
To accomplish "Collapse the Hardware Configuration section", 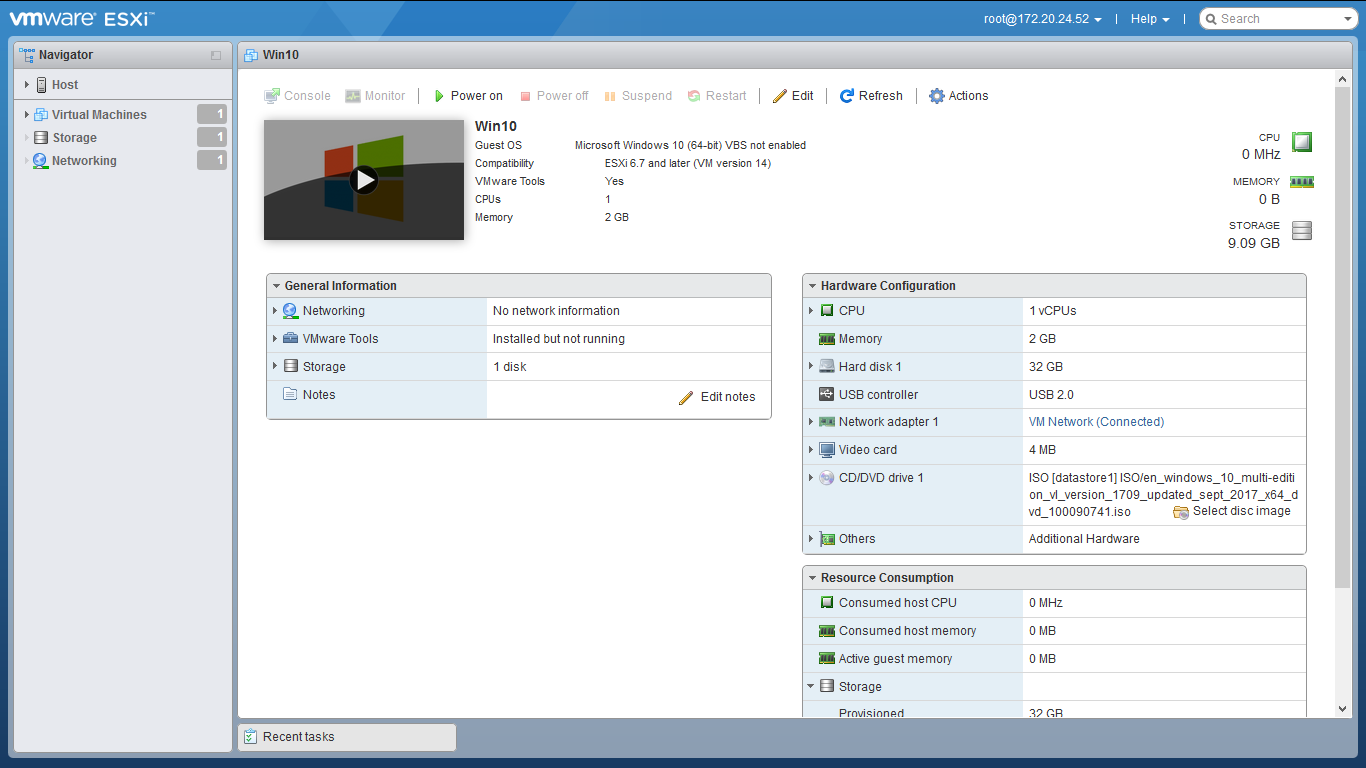I will 812,286.
